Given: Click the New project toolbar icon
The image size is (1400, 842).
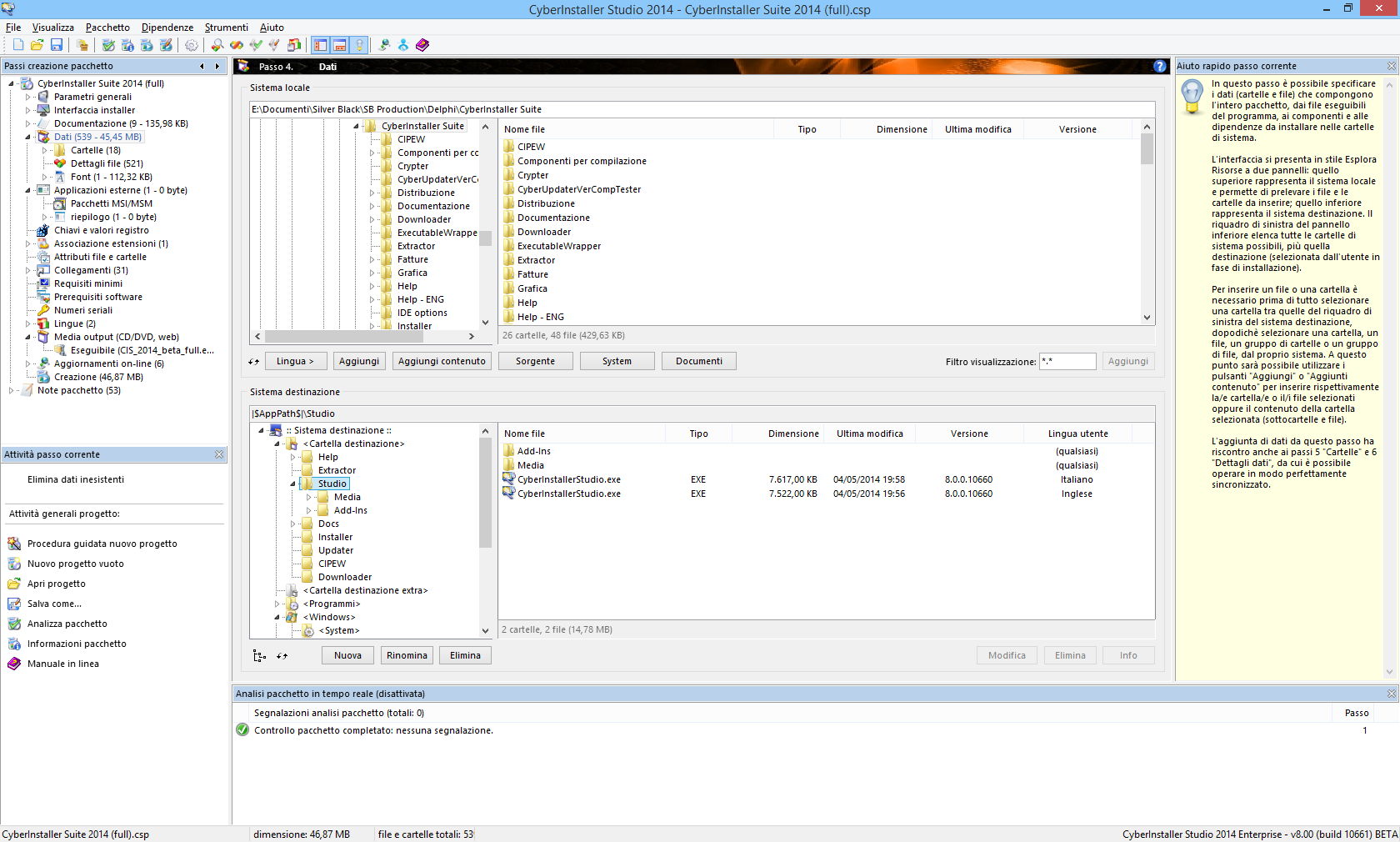Looking at the screenshot, I should tap(17, 45).
